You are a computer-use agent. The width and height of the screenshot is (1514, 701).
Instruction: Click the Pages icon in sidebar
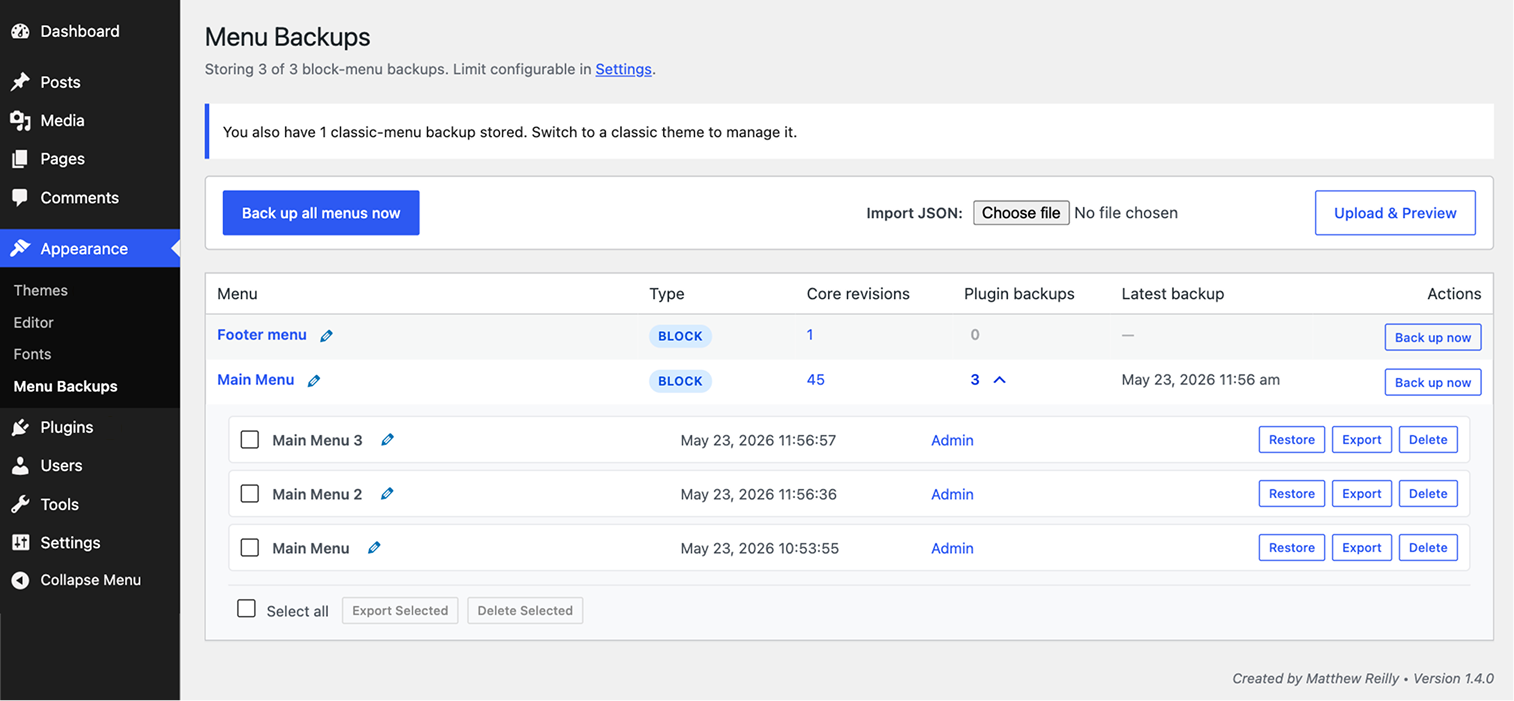click(x=20, y=159)
